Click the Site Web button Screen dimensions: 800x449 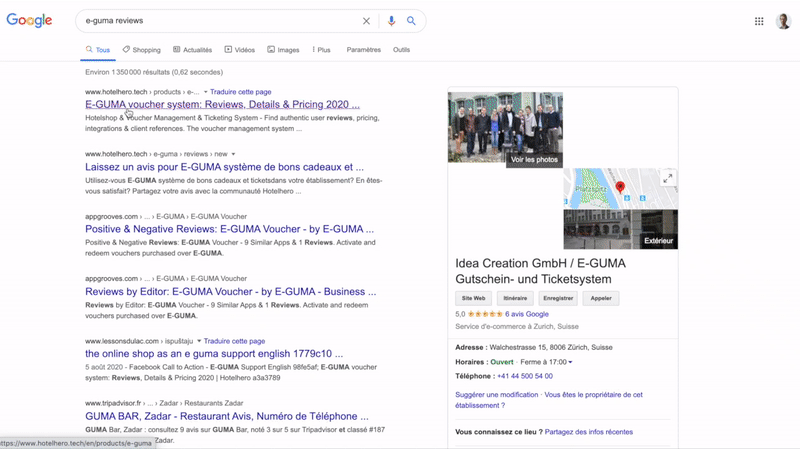click(x=473, y=298)
